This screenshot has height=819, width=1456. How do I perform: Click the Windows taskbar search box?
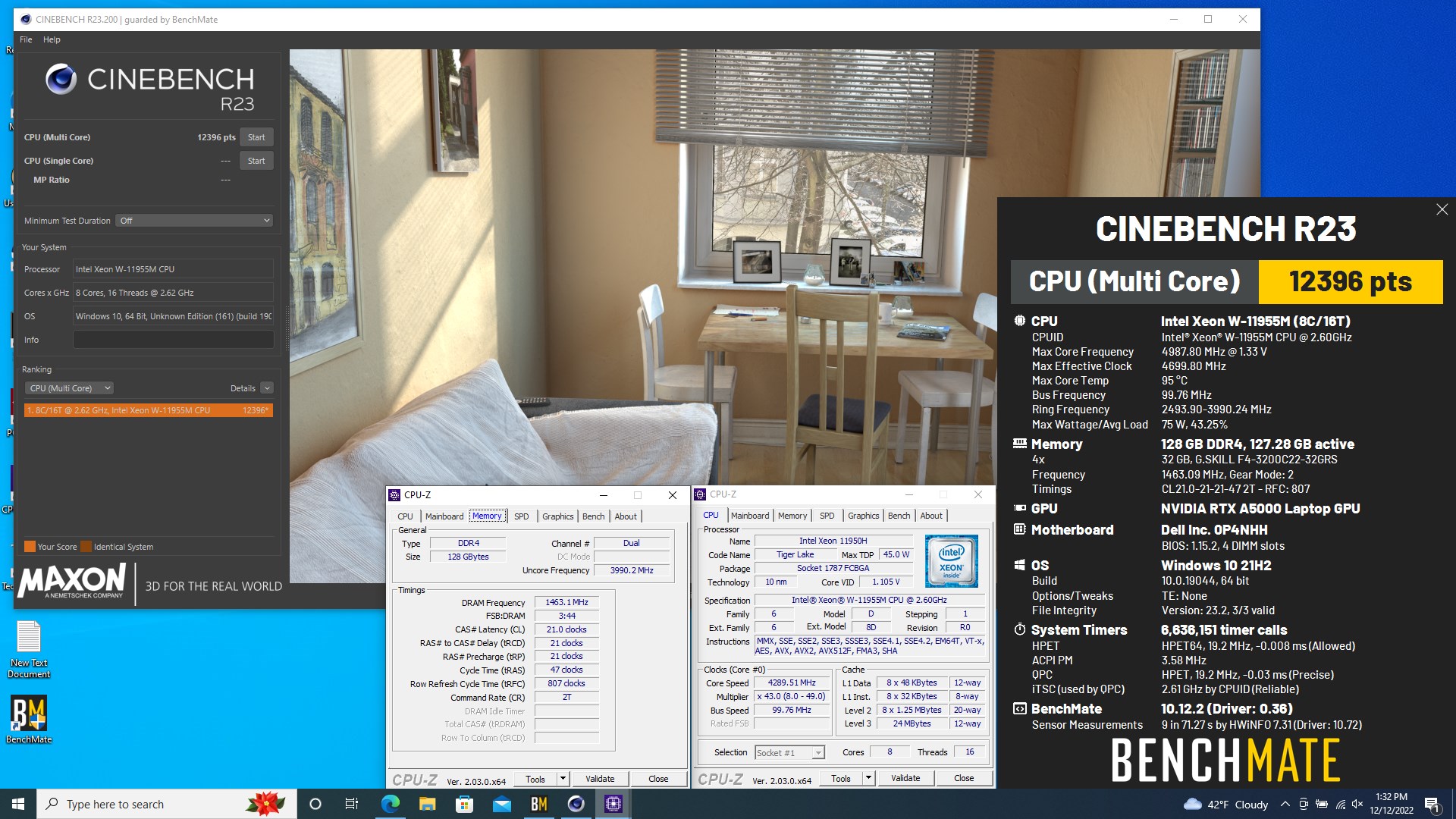coord(167,804)
